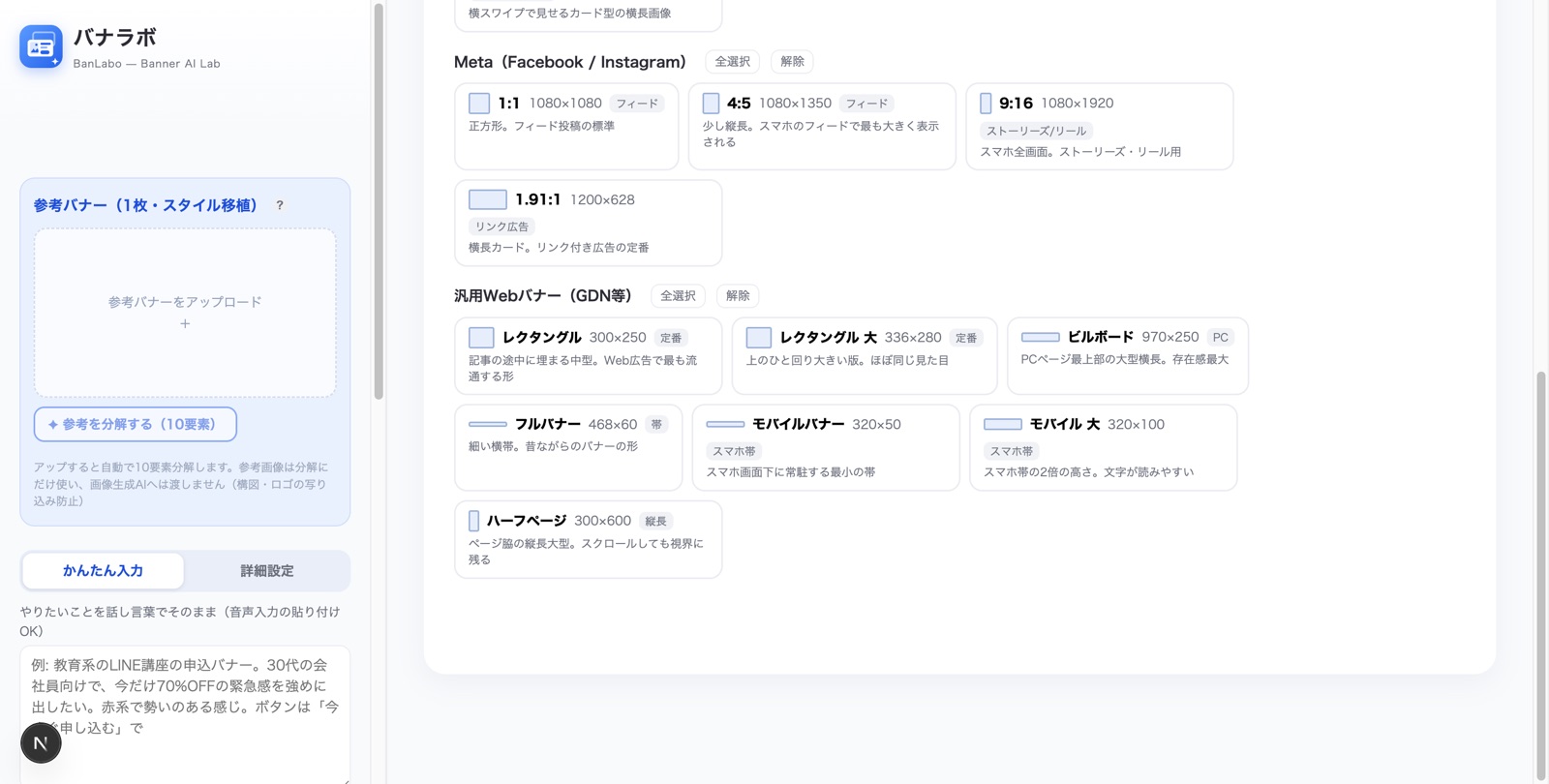
Task: Select the 1.91:1 link ad card
Action: point(589,223)
